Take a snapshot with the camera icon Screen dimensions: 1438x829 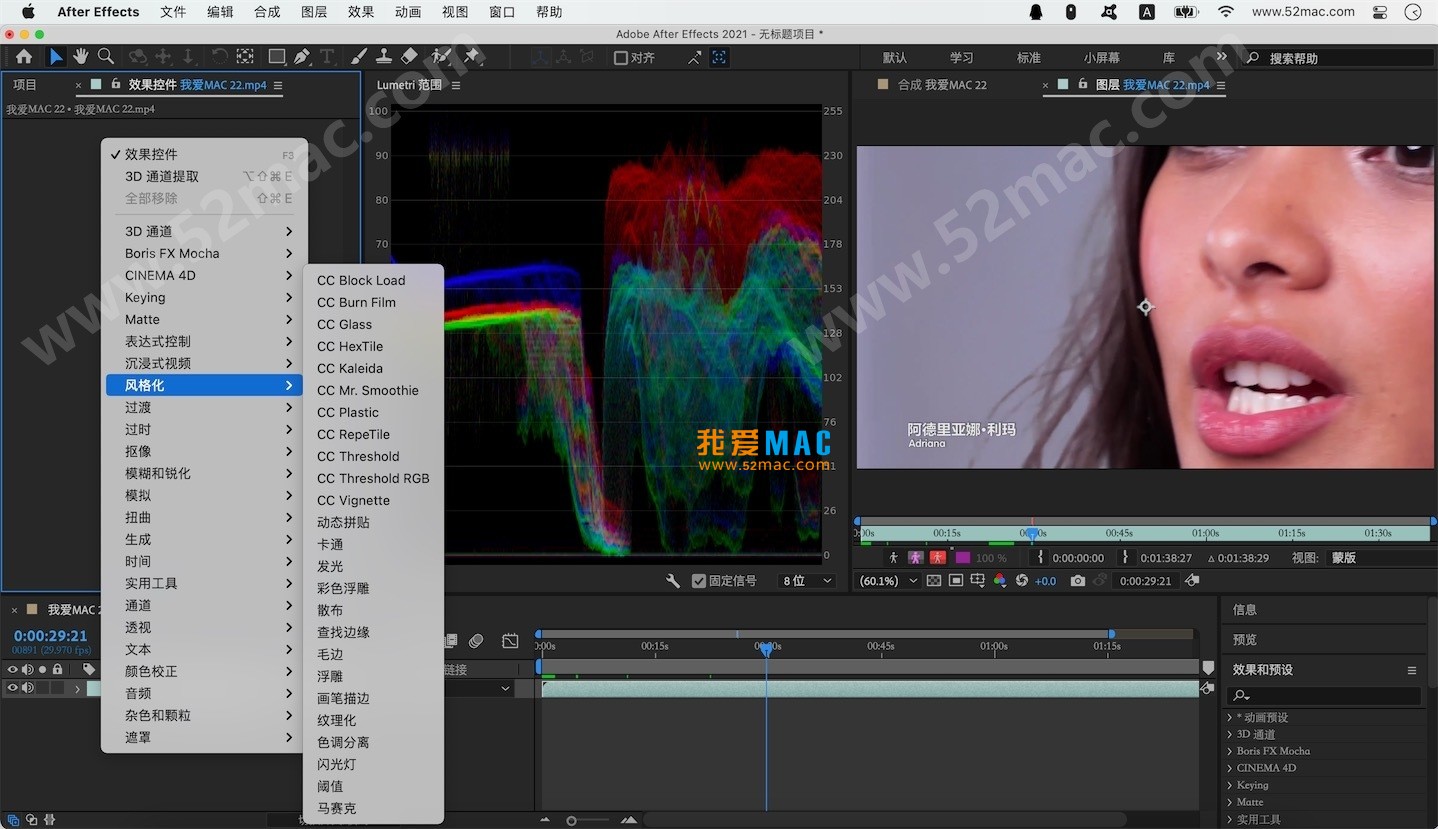1077,581
